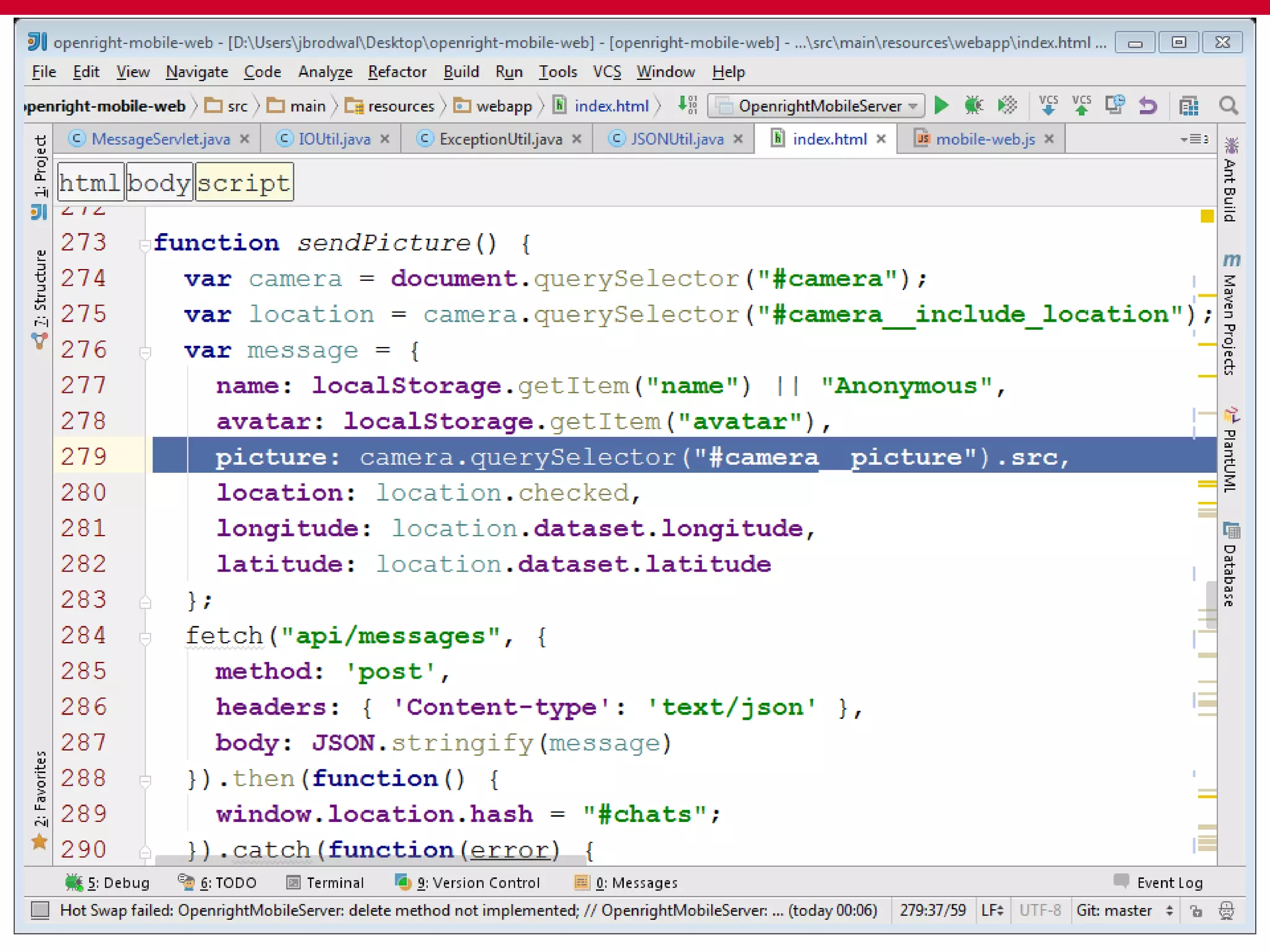This screenshot has width=1270, height=952.
Task: Run with coverage icon
Action: click(x=1007, y=106)
